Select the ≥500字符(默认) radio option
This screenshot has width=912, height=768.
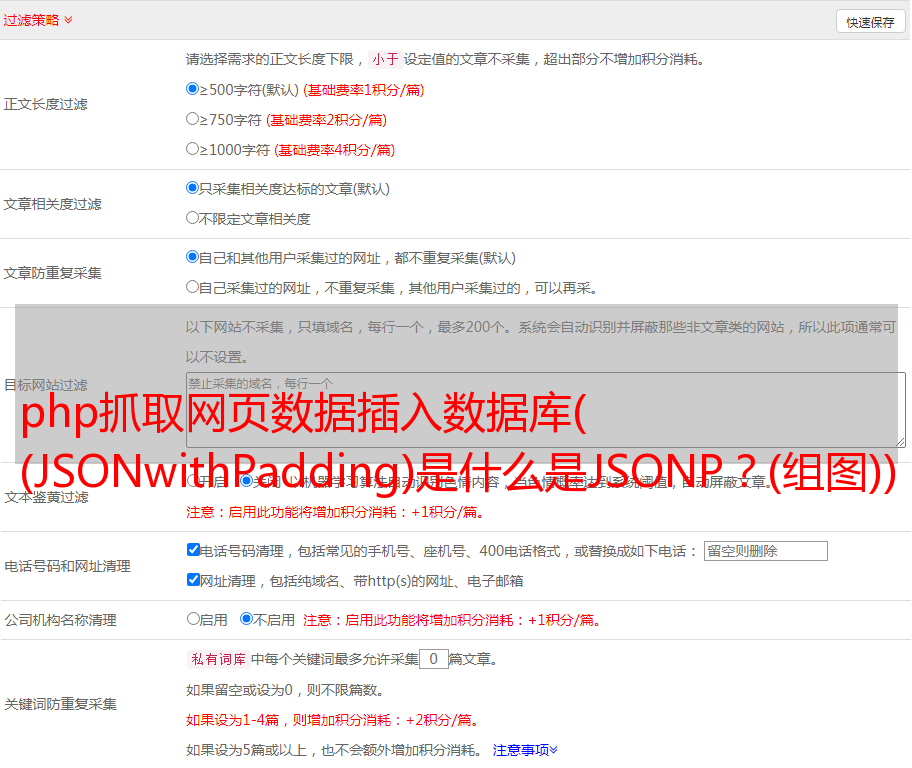coord(192,89)
